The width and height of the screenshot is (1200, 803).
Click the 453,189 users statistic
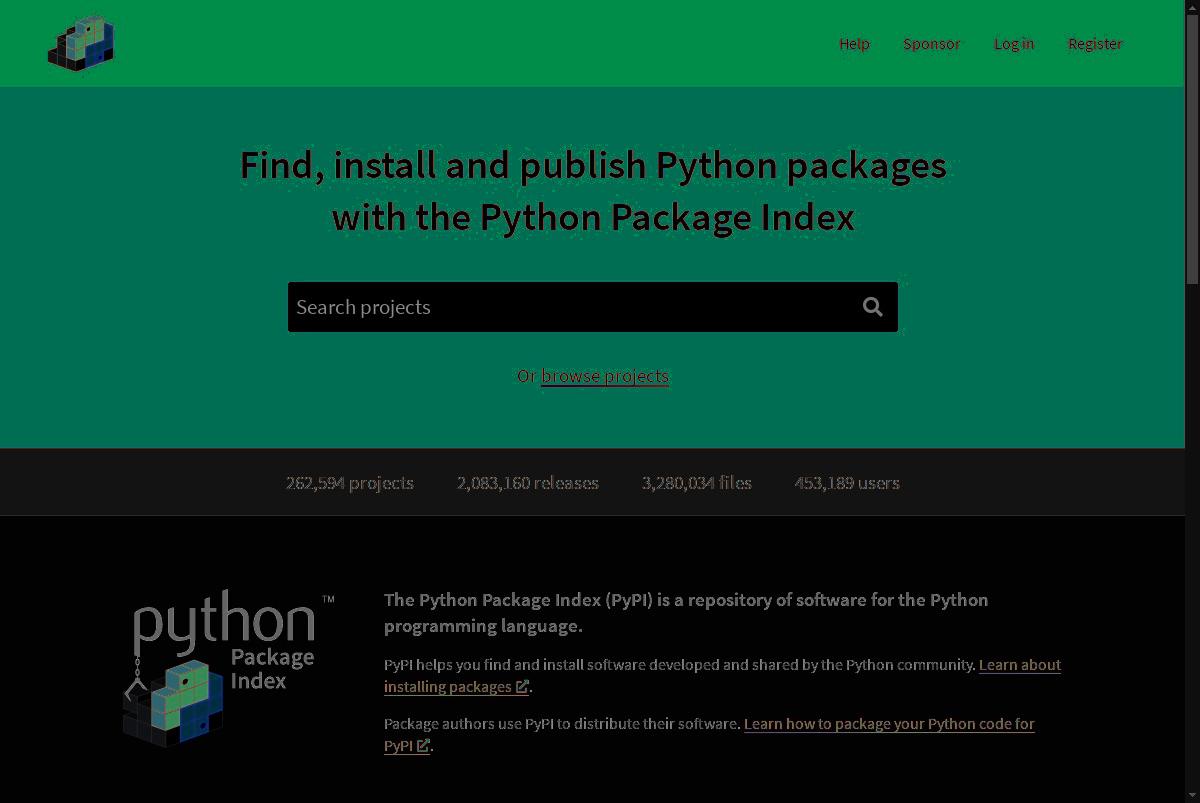[847, 483]
